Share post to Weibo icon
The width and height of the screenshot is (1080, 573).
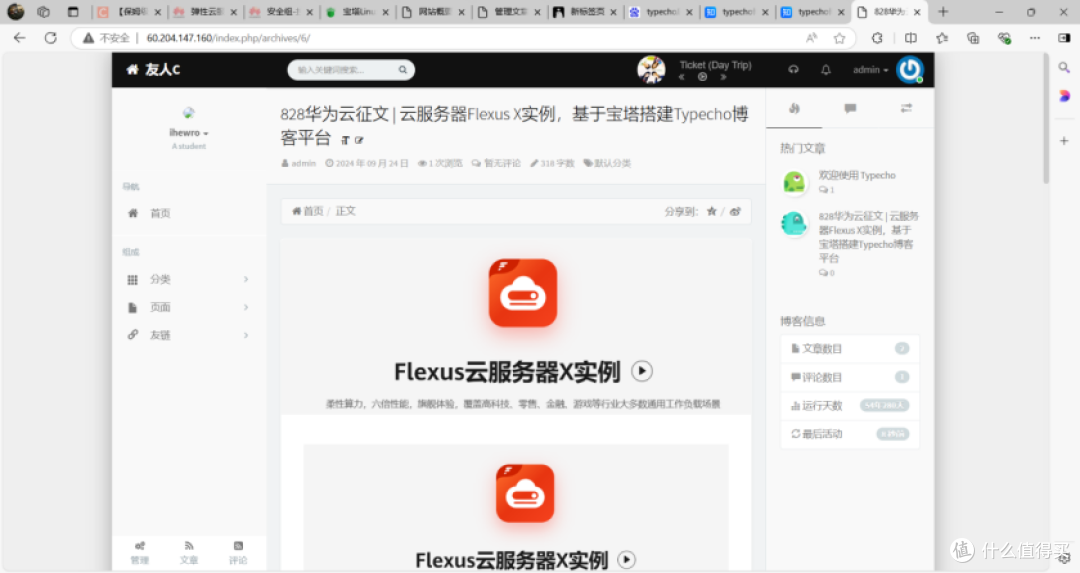click(x=735, y=211)
